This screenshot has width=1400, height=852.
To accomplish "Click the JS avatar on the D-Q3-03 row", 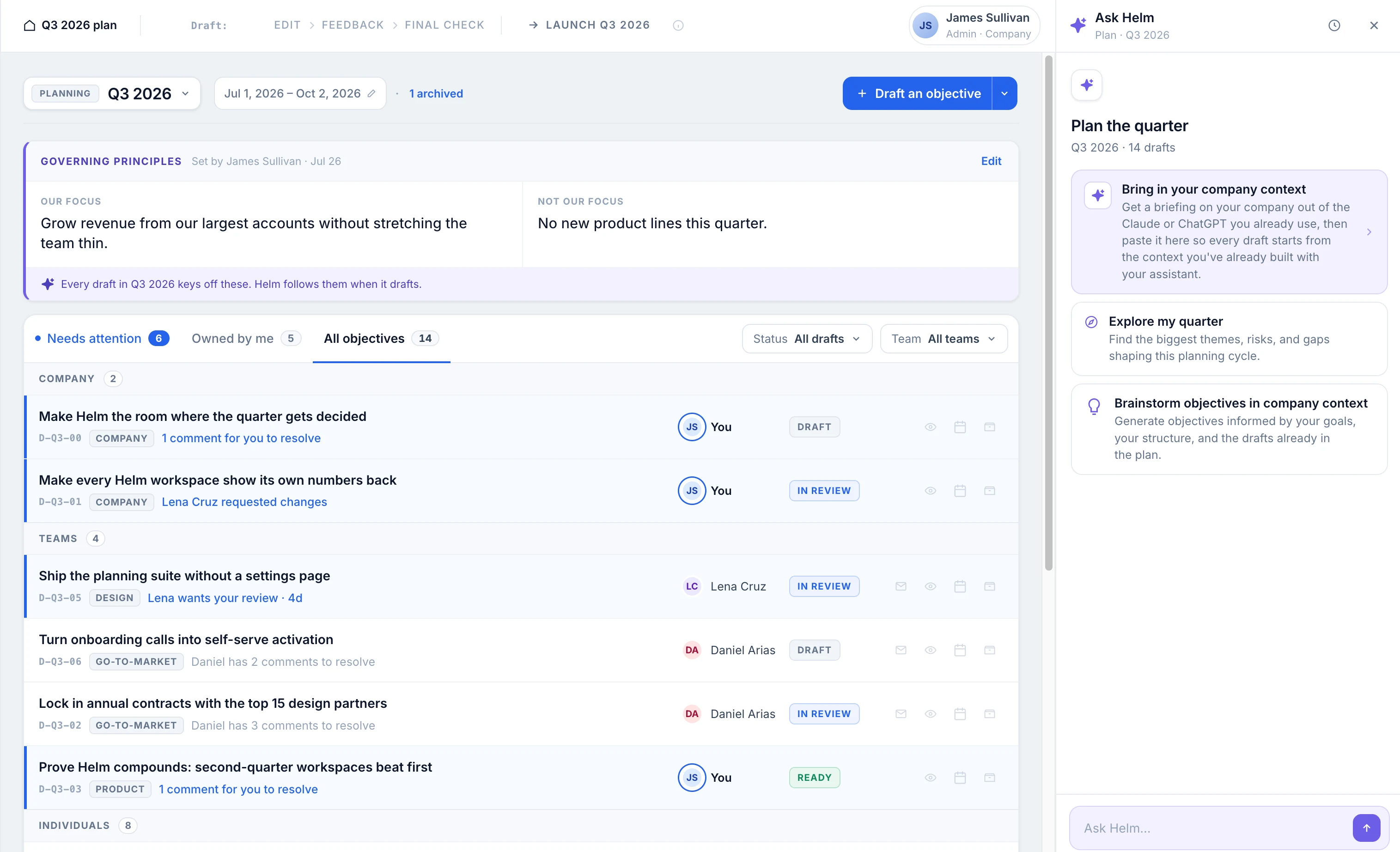I will tap(692, 777).
